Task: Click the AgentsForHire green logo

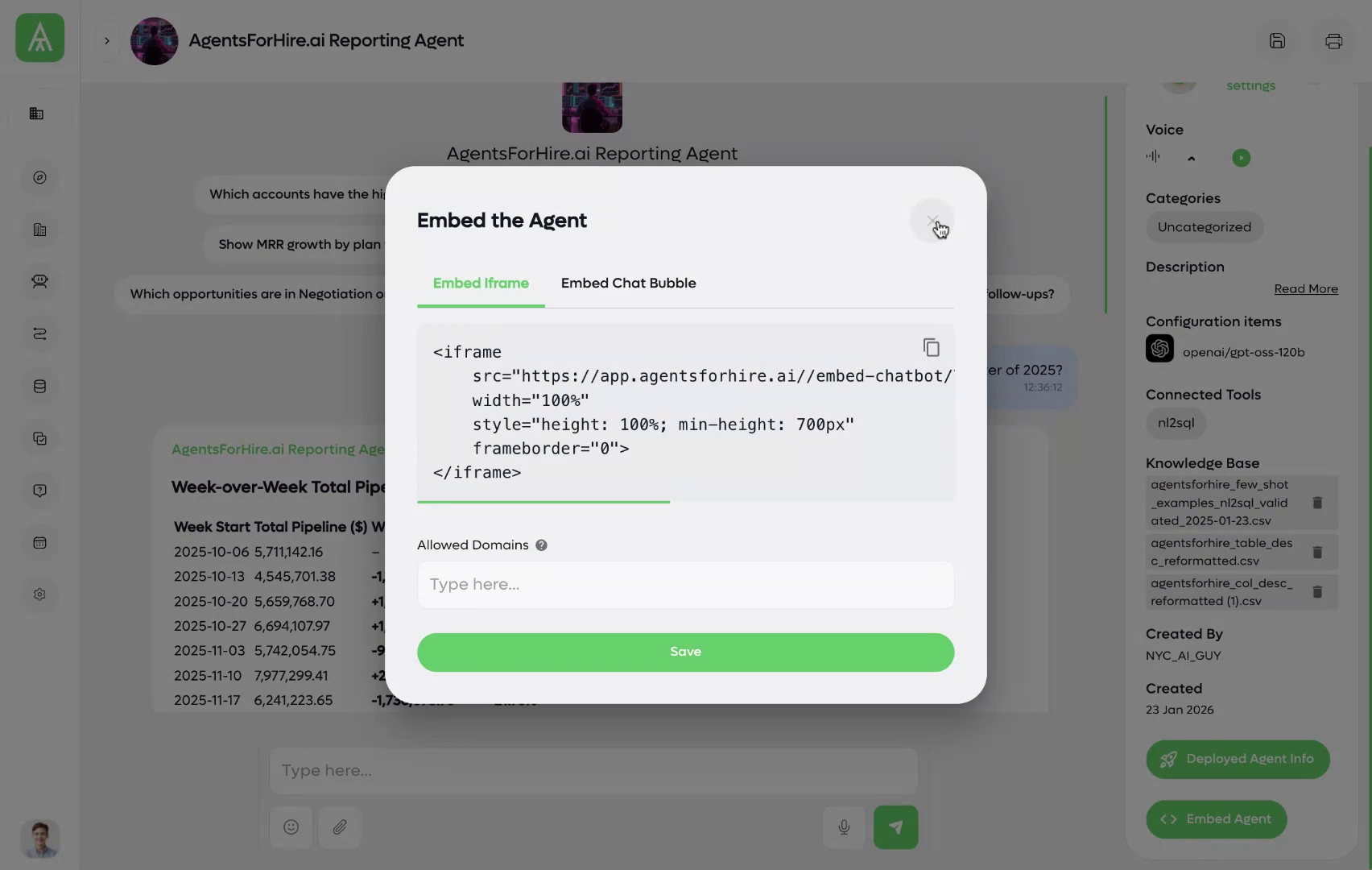Action: (x=39, y=38)
